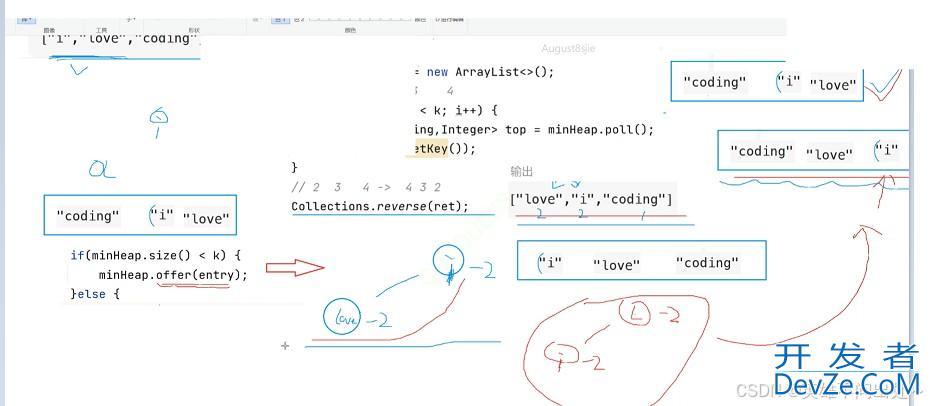Click the 输出 output label

[x=522, y=171]
